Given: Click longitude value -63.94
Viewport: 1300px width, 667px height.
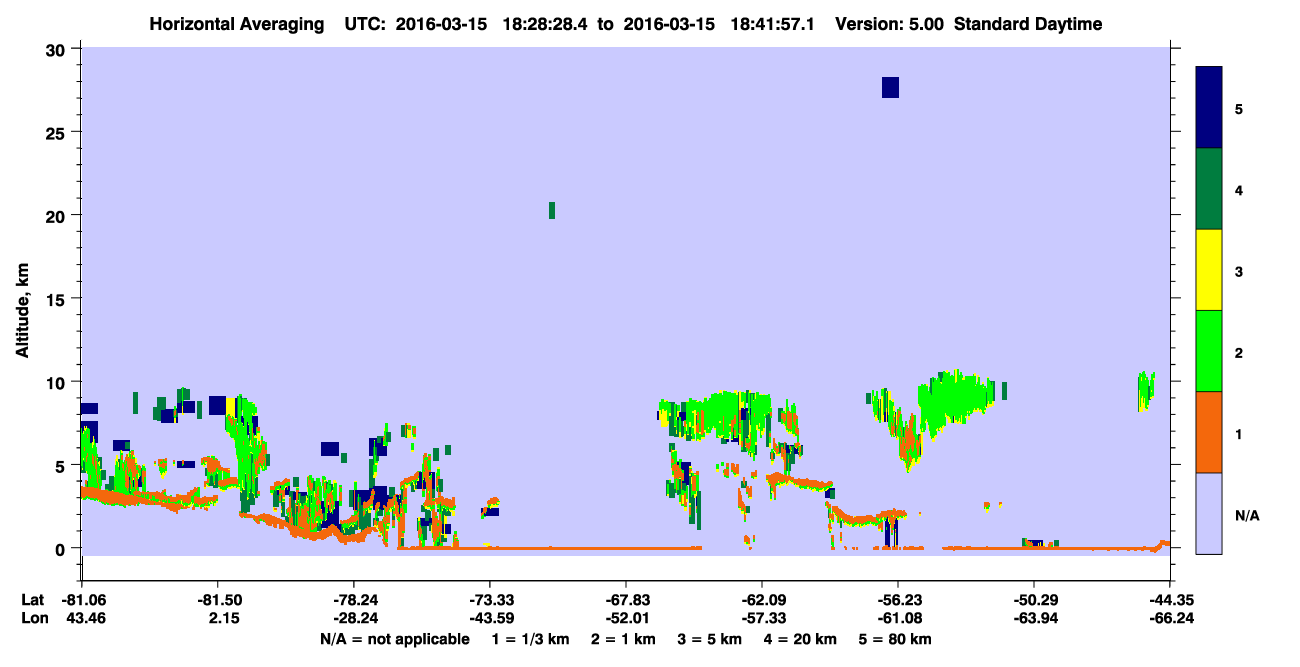Looking at the screenshot, I should click(x=1034, y=618).
